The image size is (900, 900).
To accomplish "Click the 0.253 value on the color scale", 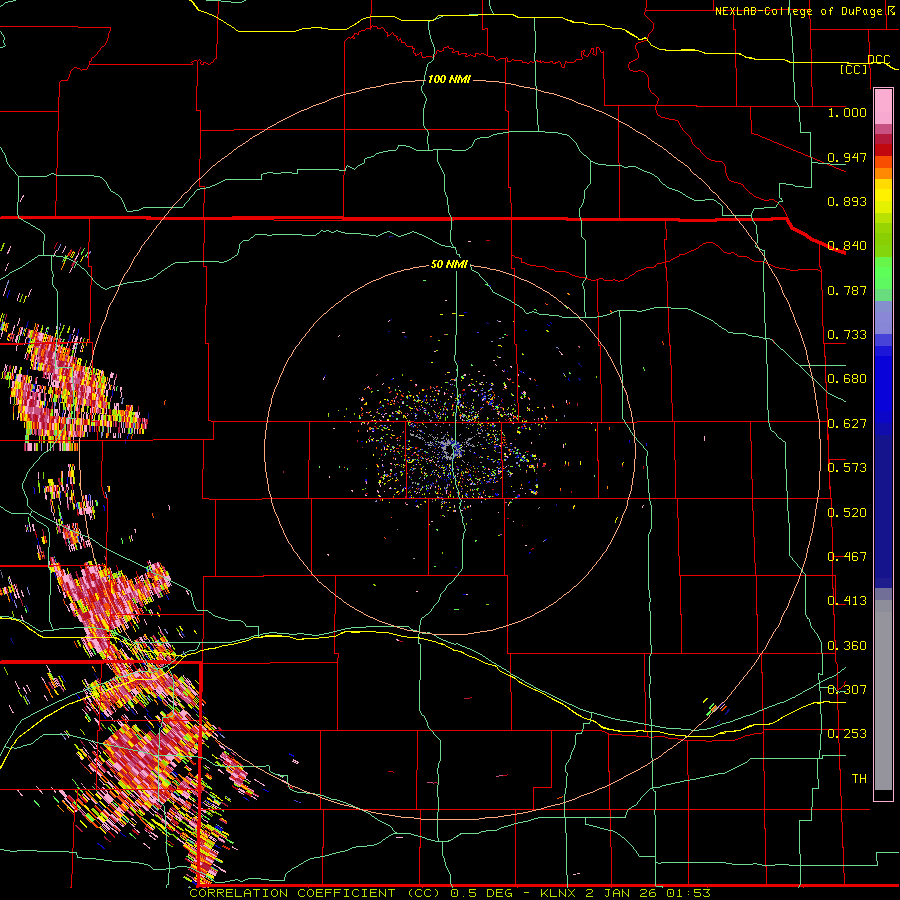I will [x=847, y=734].
